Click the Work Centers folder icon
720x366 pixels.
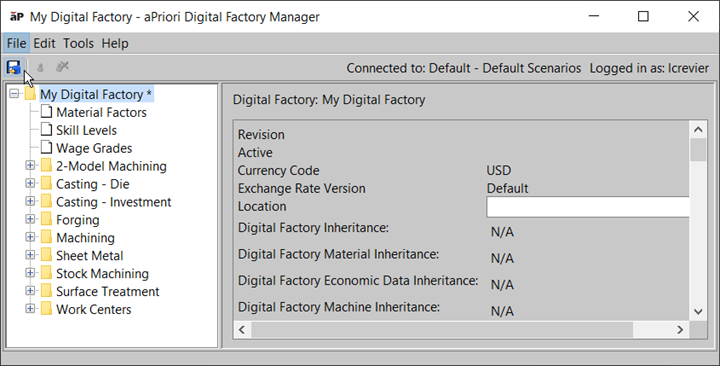click(x=46, y=309)
